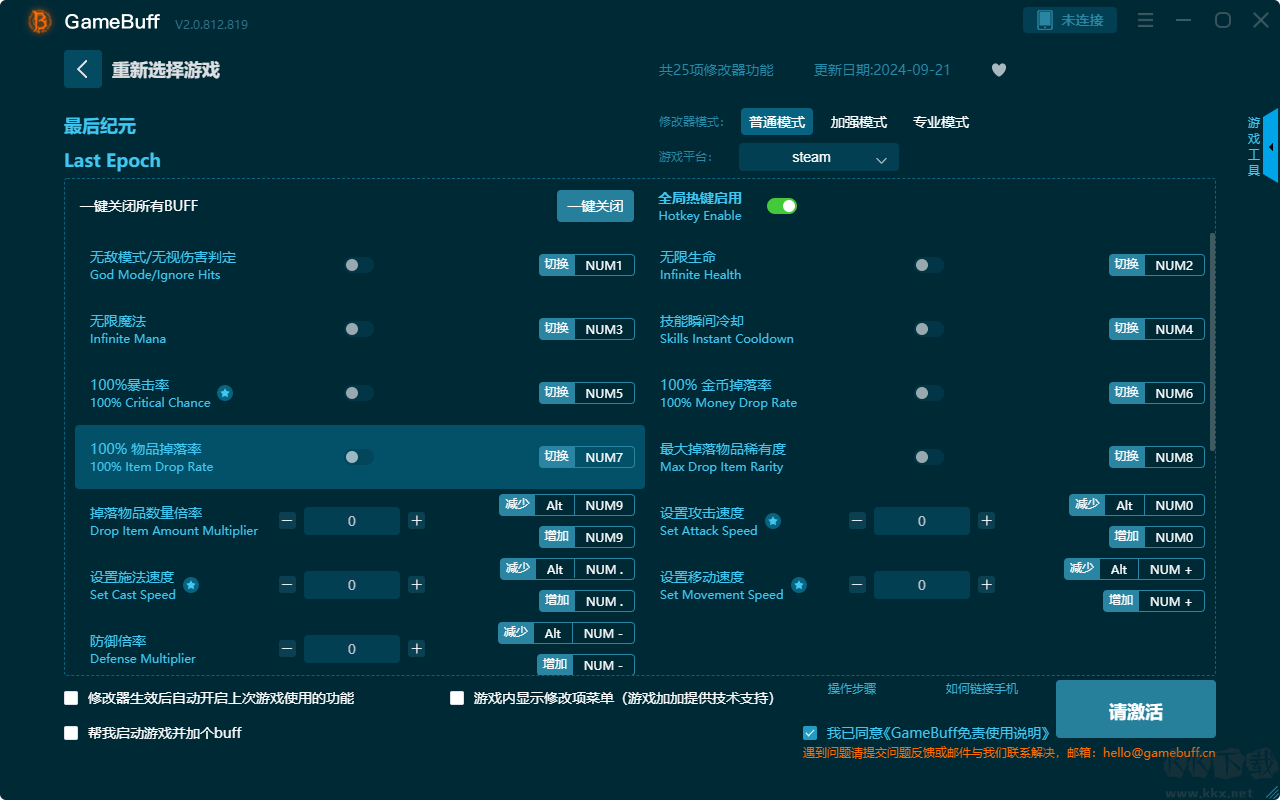Image resolution: width=1280 pixels, height=800 pixels.
Task: Enable Infinite Mana switch
Action: tap(359, 329)
